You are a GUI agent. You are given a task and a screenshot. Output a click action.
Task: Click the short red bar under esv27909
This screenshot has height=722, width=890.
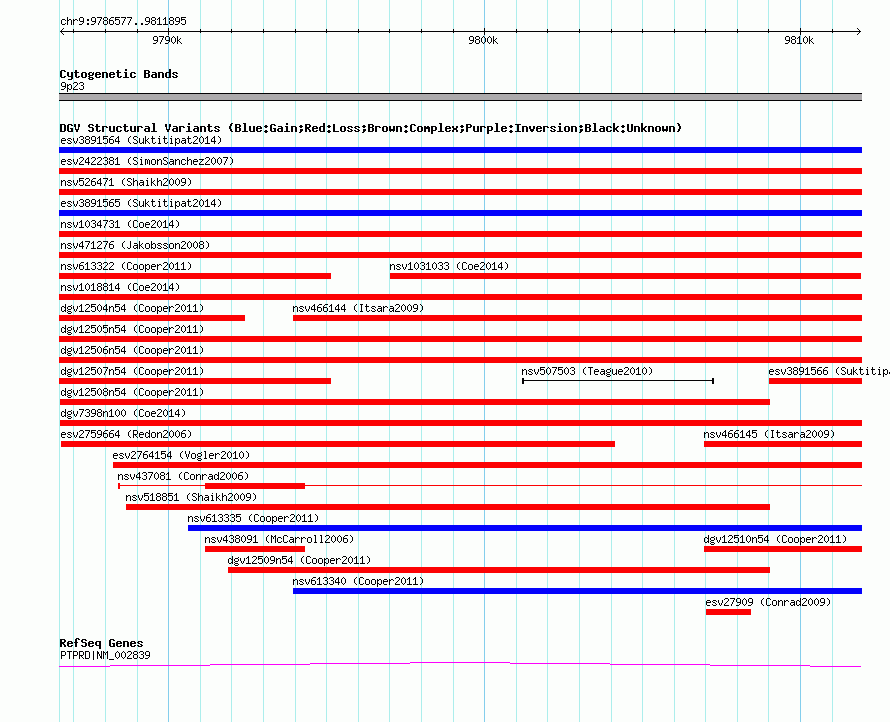pyautogui.click(x=728, y=612)
